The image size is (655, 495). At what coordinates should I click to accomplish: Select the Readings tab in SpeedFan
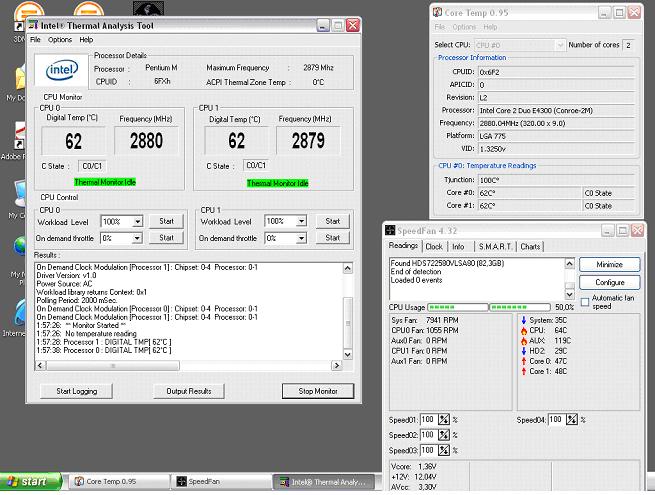click(403, 246)
